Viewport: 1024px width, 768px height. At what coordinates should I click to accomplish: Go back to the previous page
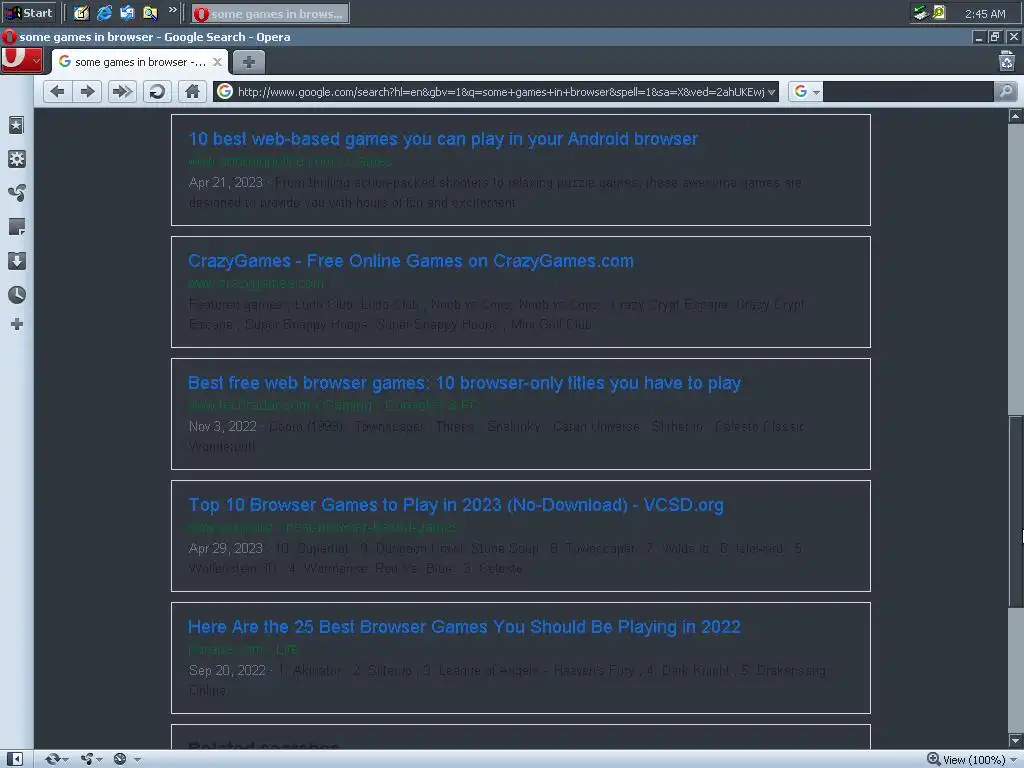pyautogui.click(x=57, y=91)
